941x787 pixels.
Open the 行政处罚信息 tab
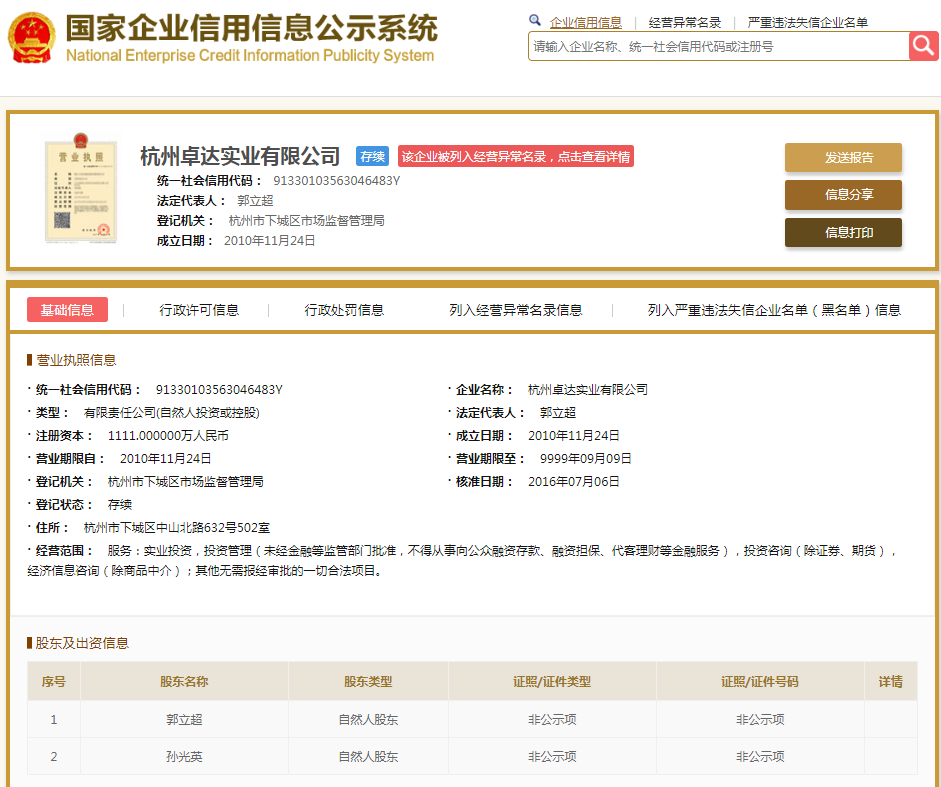(344, 310)
